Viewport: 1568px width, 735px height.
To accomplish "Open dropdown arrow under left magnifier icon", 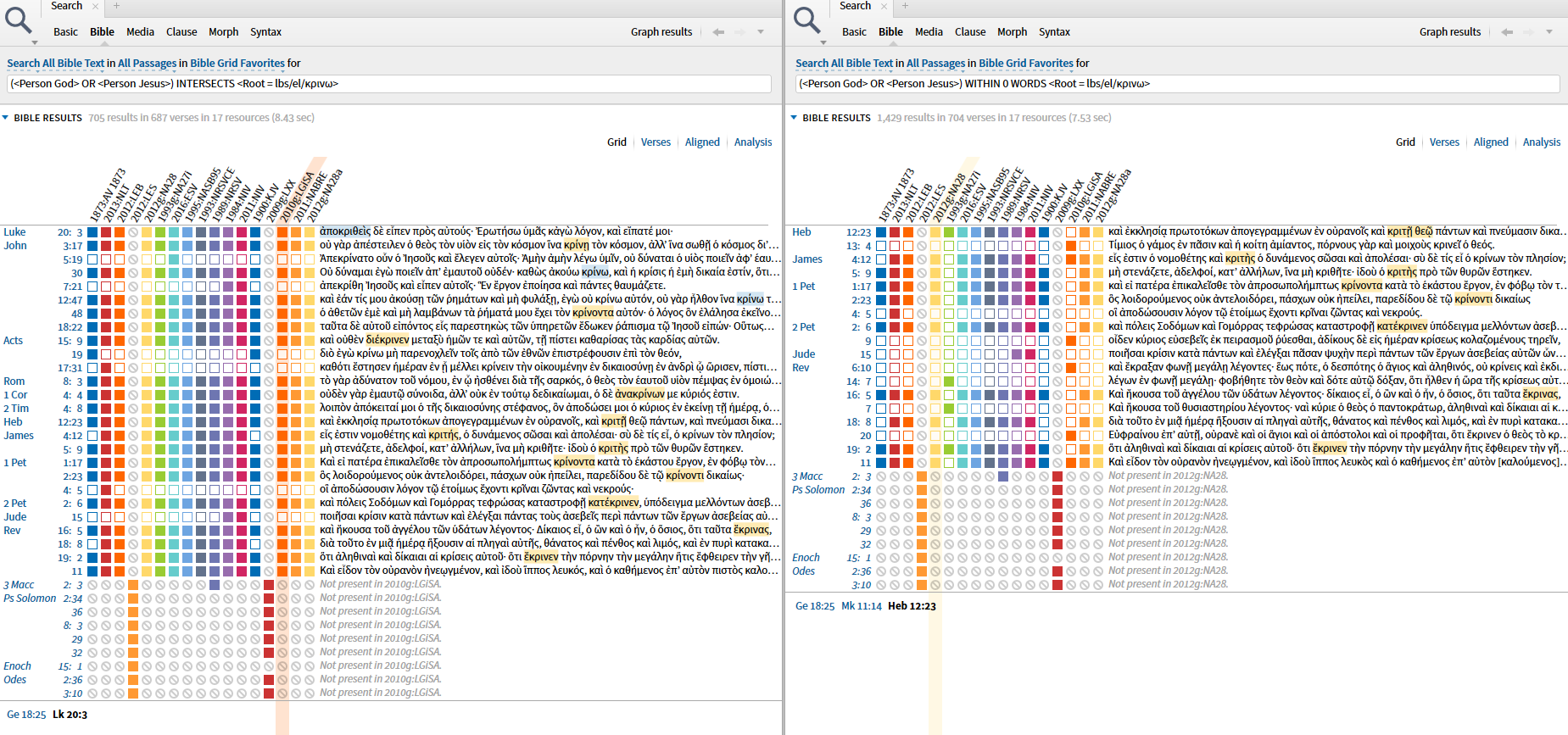I will pyautogui.click(x=35, y=42).
